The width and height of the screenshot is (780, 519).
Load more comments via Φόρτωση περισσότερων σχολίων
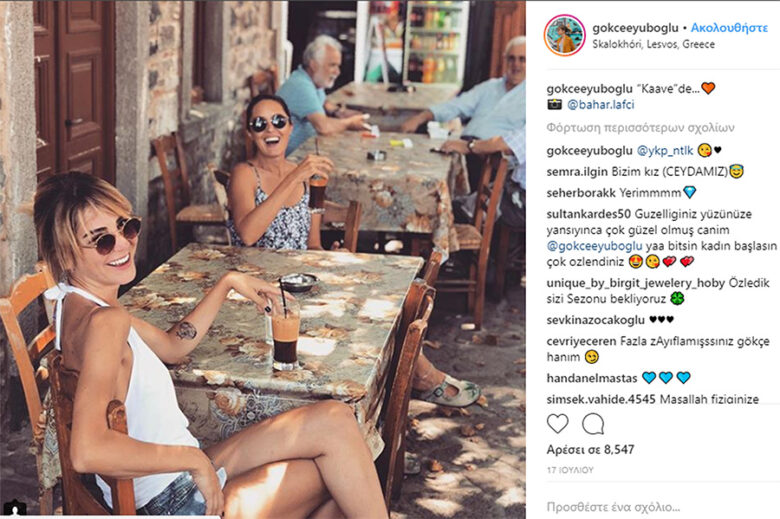click(x=640, y=128)
